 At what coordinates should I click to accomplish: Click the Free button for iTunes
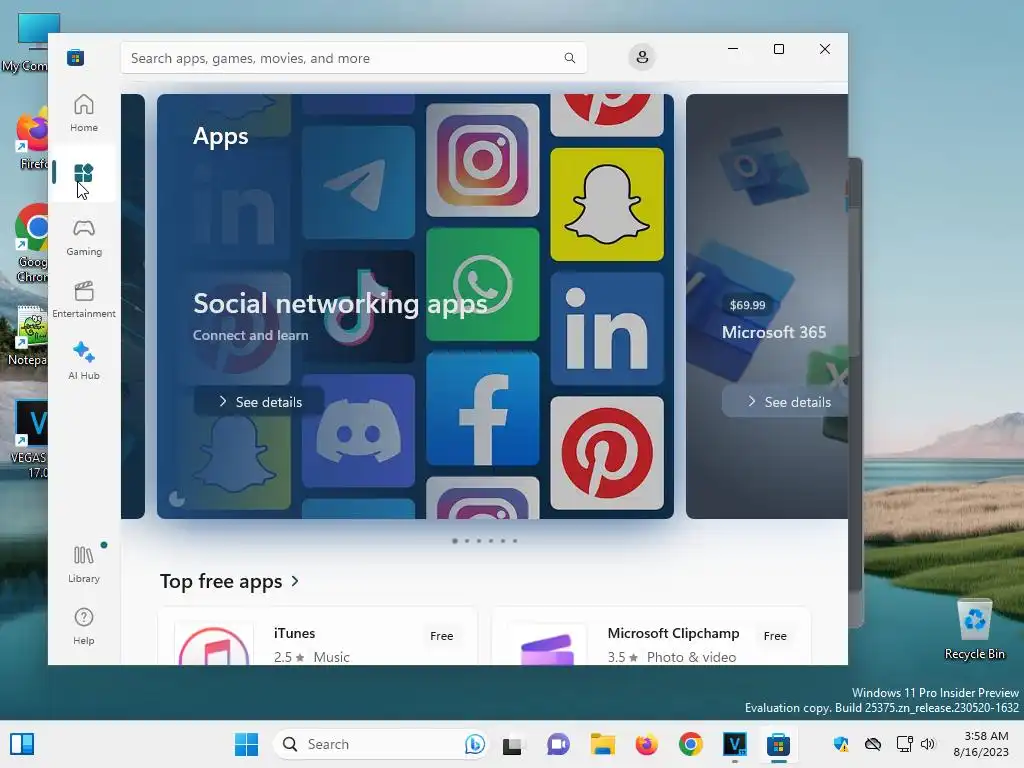coord(441,635)
